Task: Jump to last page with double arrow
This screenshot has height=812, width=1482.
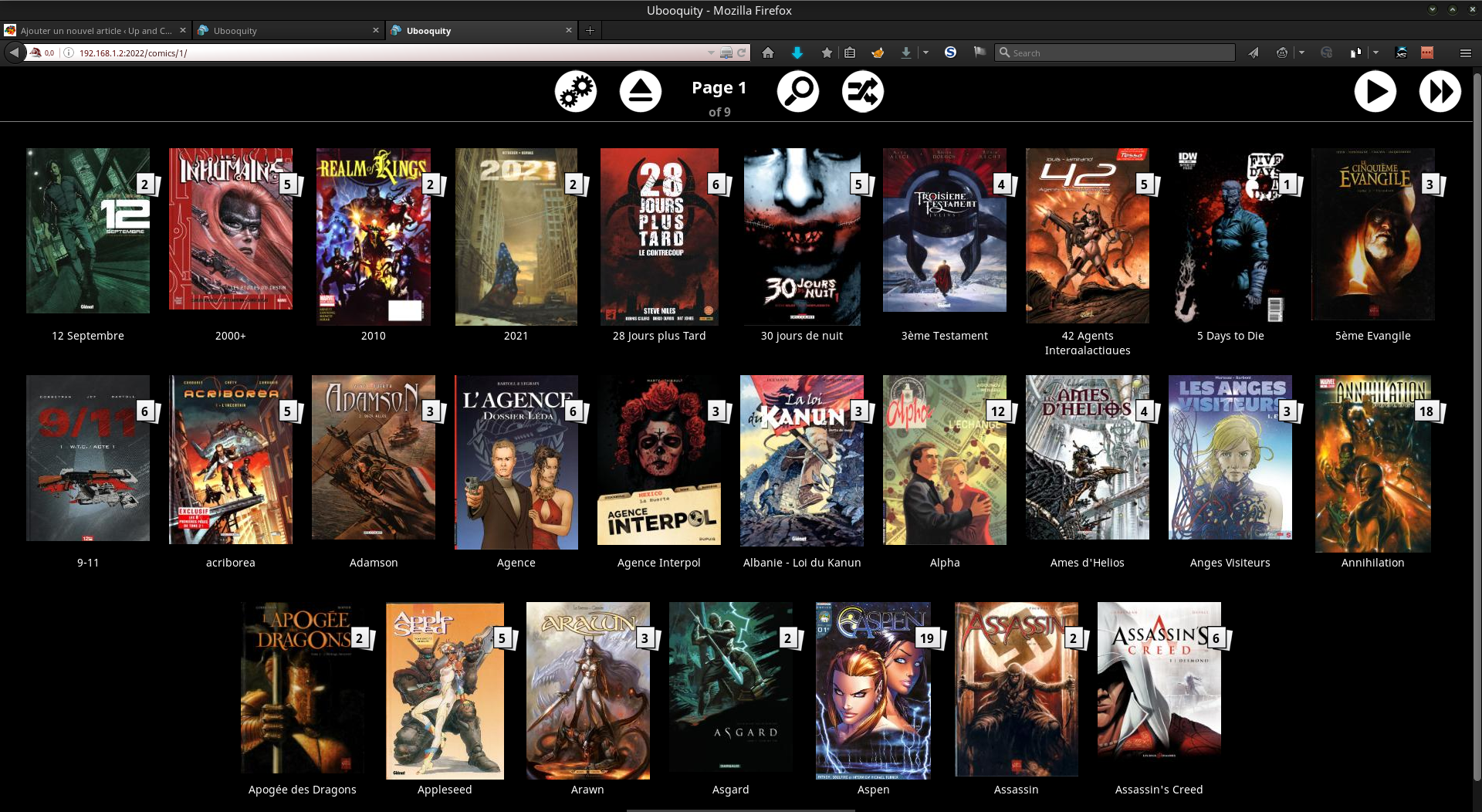Action: tap(1440, 92)
